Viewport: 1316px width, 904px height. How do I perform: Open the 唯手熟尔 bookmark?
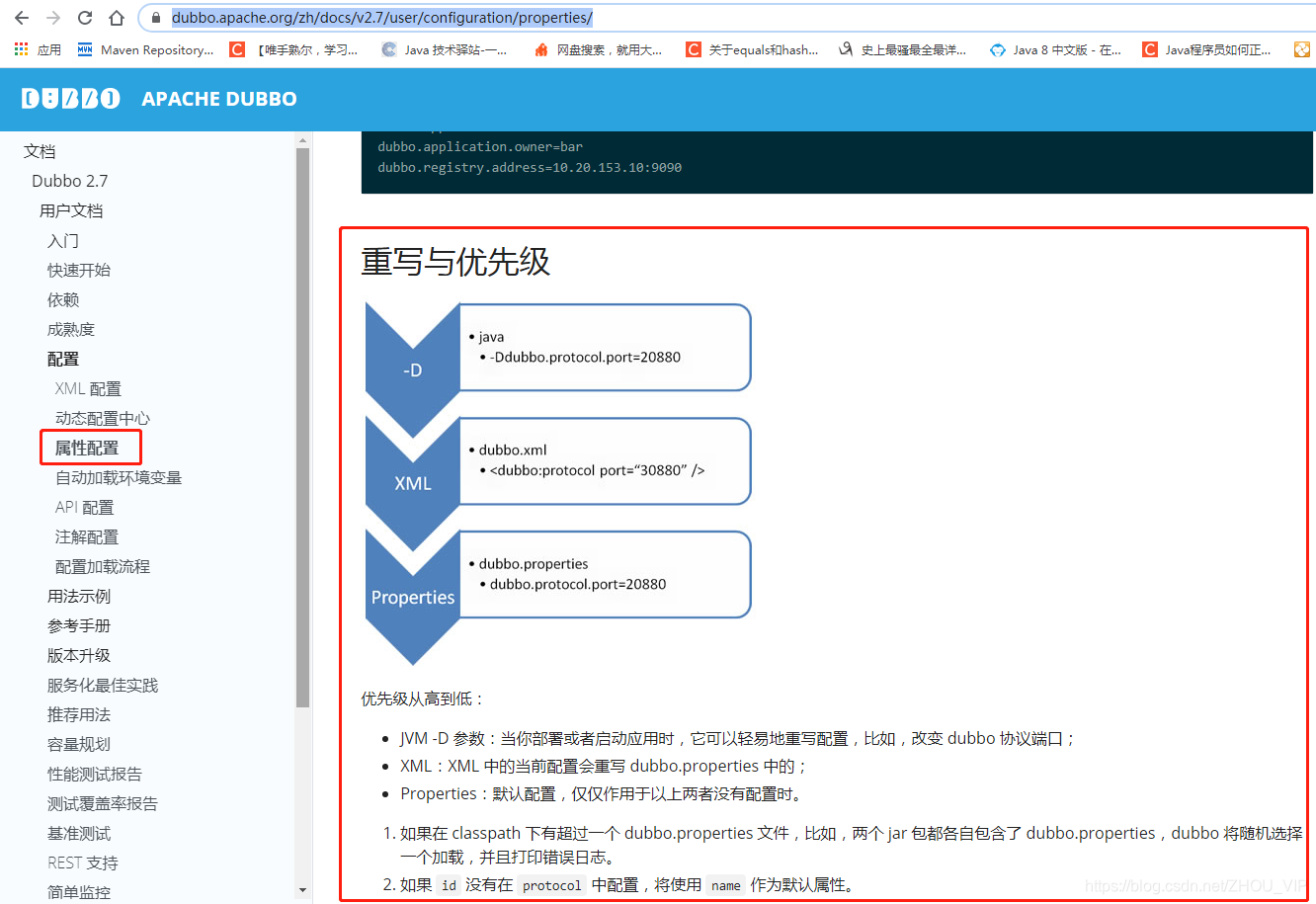coord(294,49)
